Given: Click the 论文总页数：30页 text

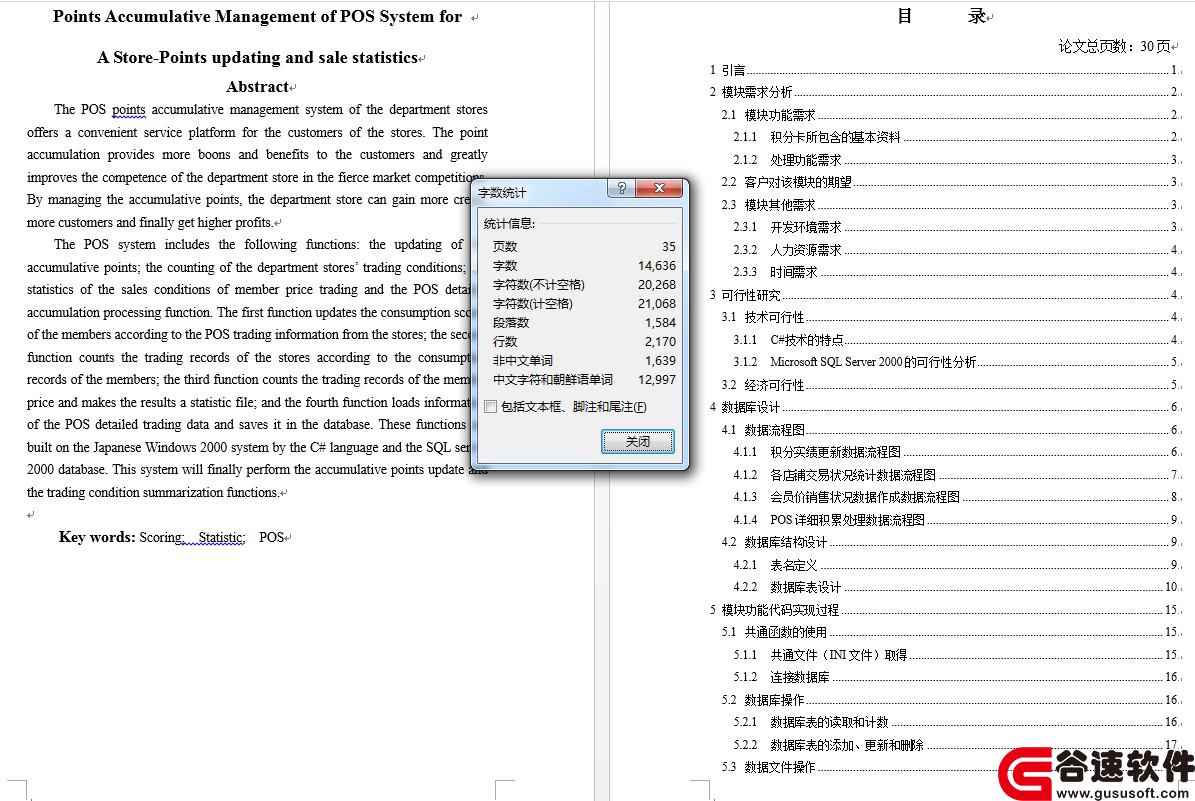Looking at the screenshot, I should click(1115, 46).
